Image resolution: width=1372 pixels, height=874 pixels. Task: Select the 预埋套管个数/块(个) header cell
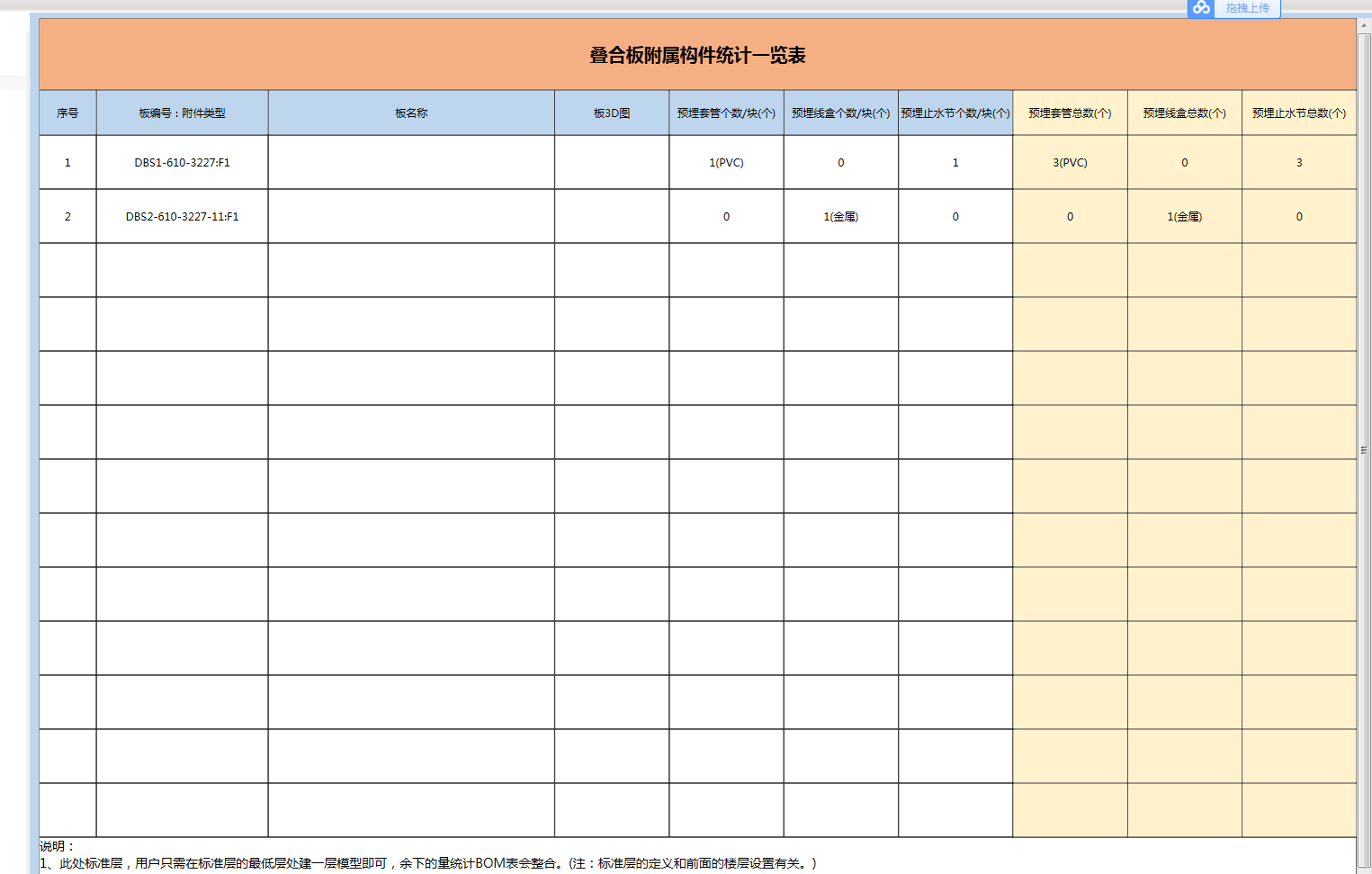coord(726,113)
